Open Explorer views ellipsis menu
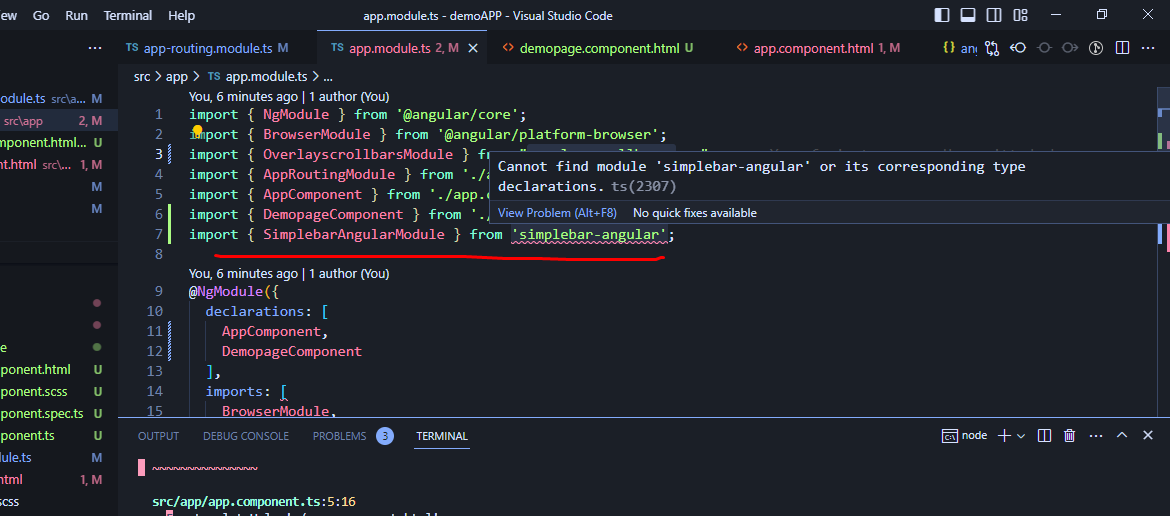Screen dimensions: 1170x516 95,48
